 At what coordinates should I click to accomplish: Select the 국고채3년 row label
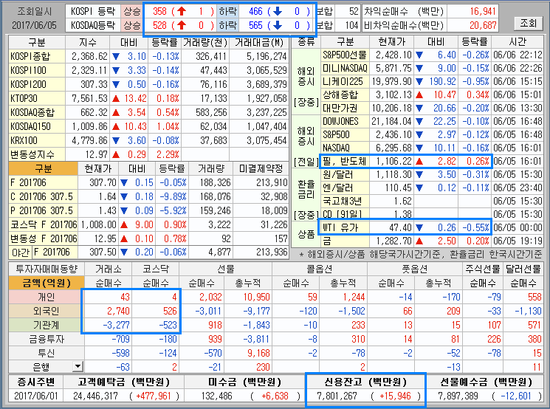(345, 201)
